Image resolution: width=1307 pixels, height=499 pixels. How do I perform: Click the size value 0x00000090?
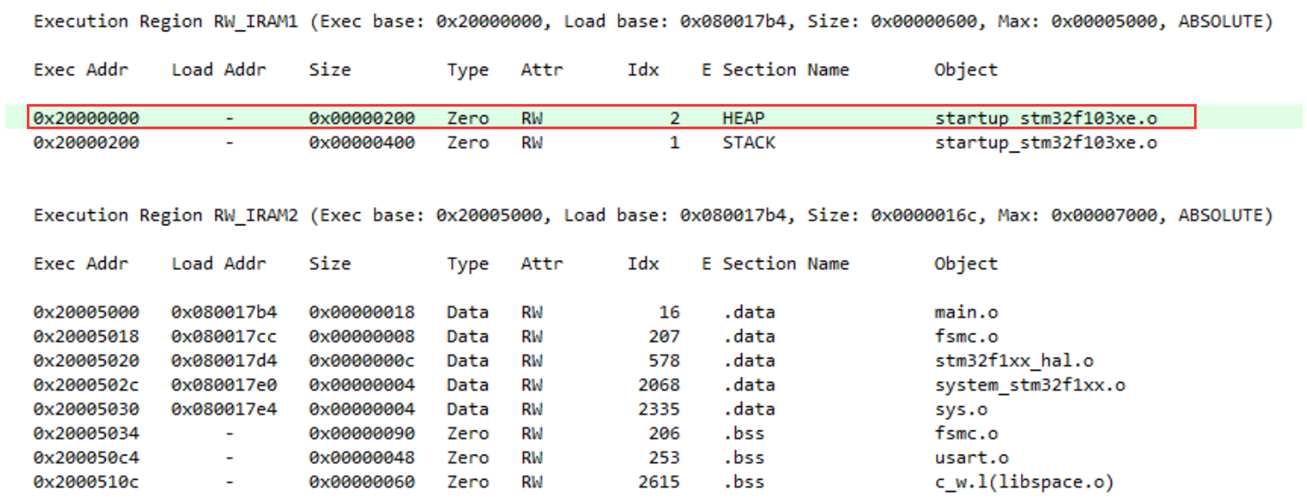[x=361, y=433]
